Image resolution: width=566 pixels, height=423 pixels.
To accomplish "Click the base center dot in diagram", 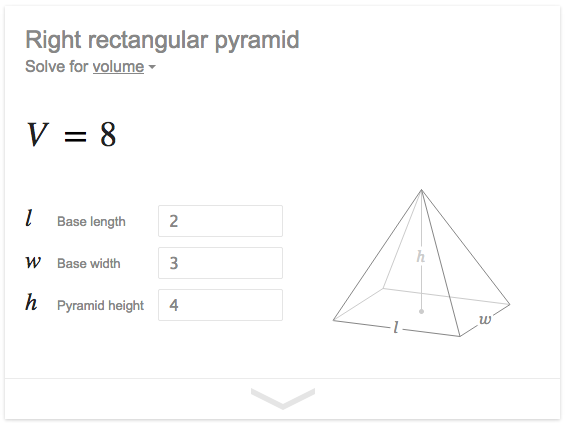I will tap(421, 311).
